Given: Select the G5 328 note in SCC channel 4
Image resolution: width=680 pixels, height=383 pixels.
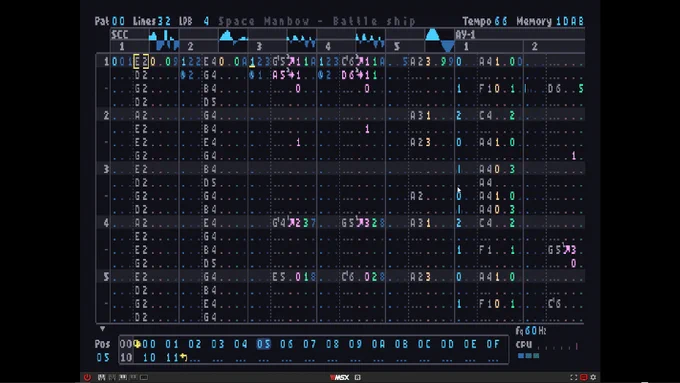Looking at the screenshot, I should (363, 223).
